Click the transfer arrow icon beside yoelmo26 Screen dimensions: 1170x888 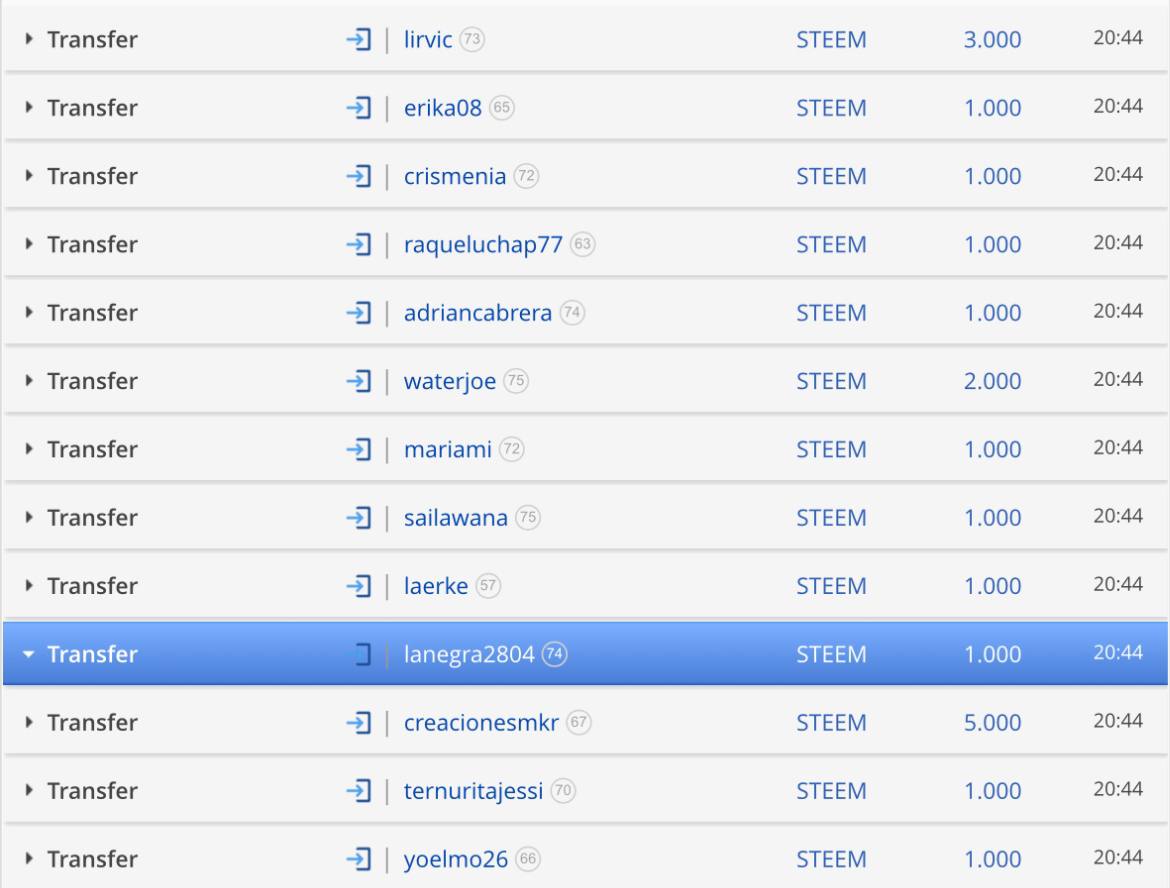pyautogui.click(x=359, y=860)
